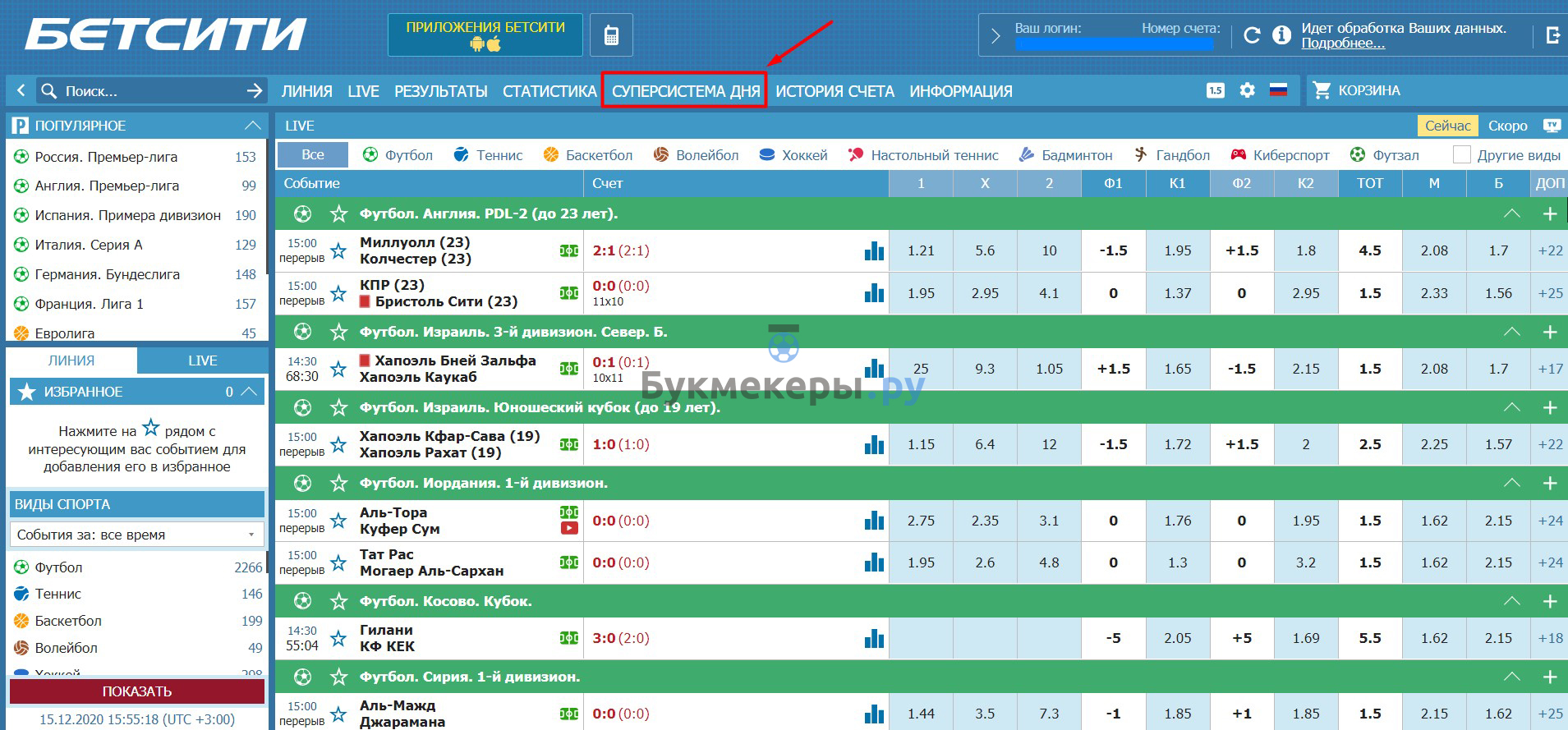Open statistics chart for Гилани match

click(x=874, y=638)
